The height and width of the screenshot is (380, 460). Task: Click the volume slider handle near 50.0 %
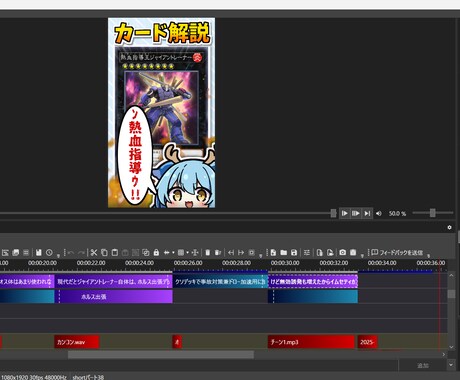(432, 213)
